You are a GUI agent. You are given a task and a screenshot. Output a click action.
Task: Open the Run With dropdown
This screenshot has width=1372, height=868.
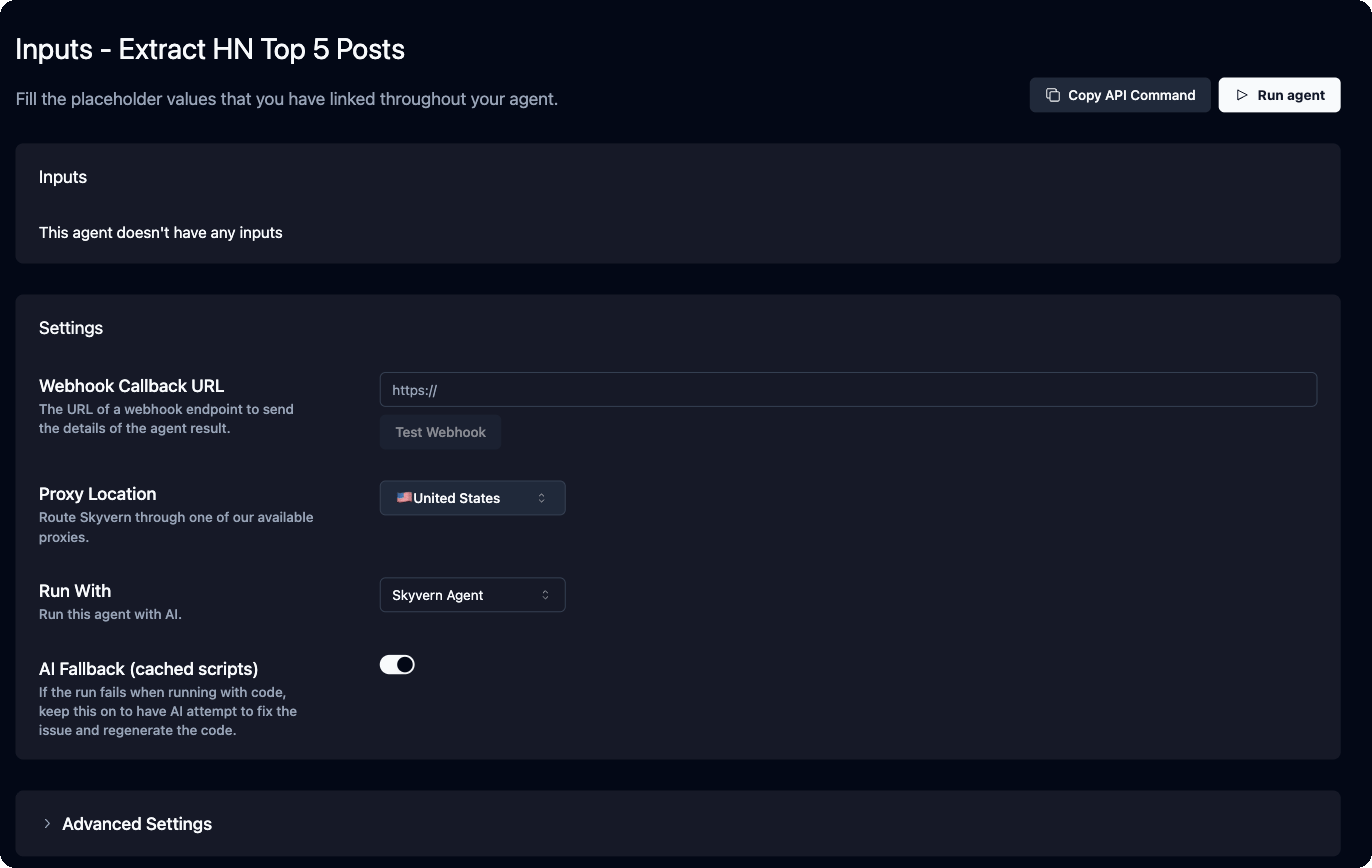point(472,595)
